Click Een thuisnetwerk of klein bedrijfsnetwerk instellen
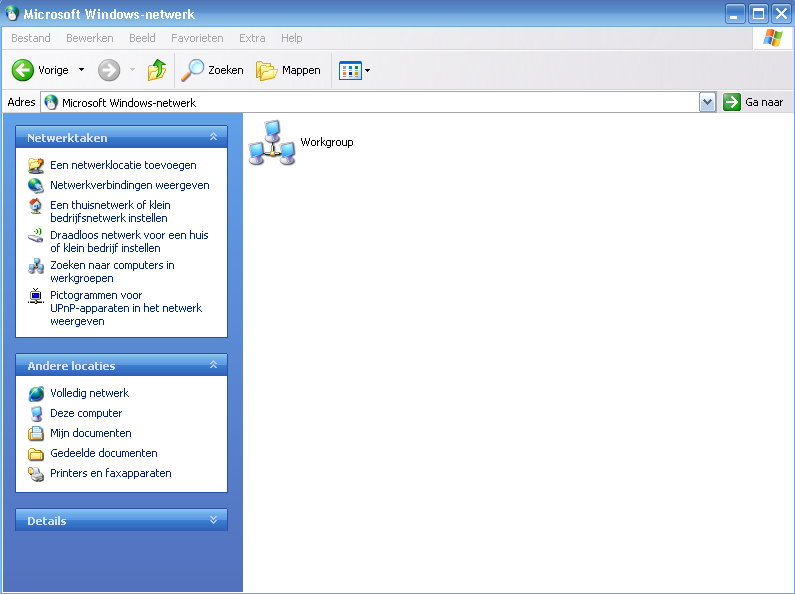This screenshot has width=795, height=594. point(111,212)
